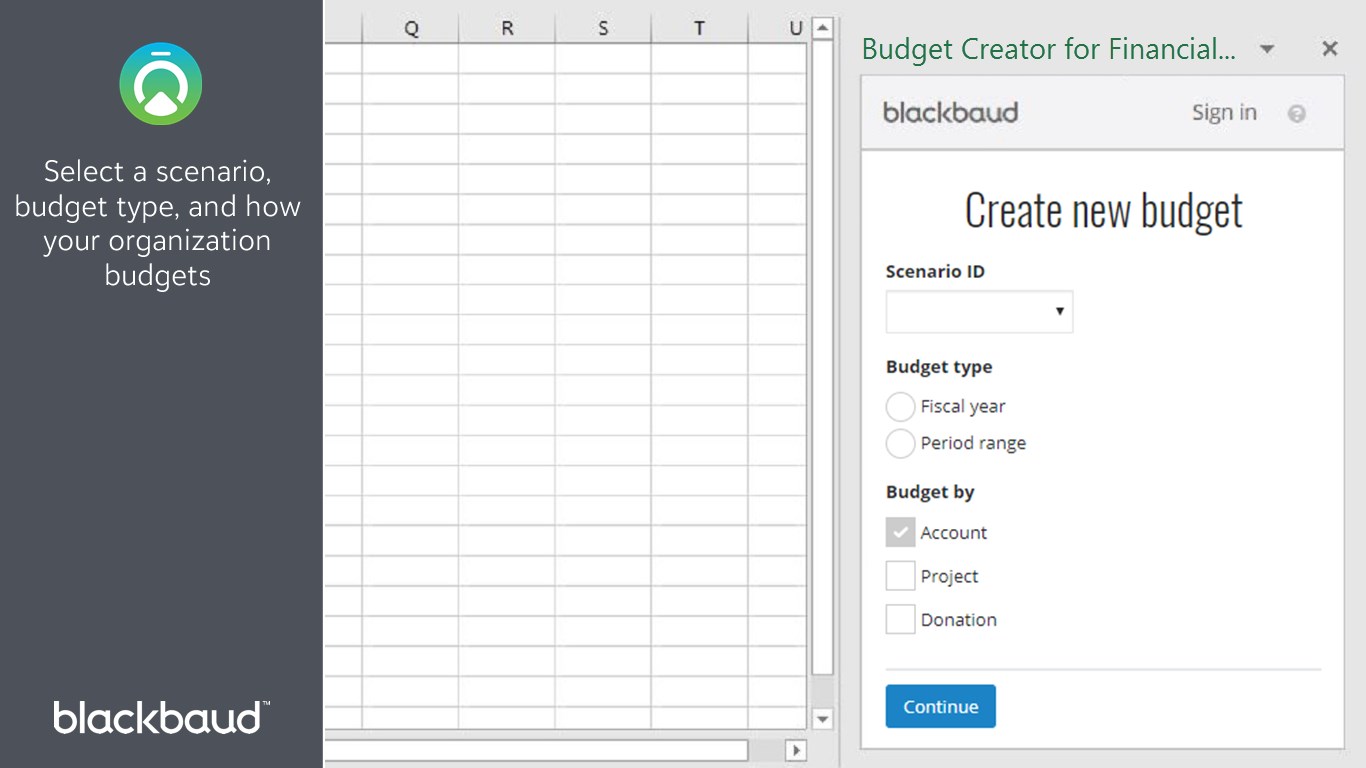
Task: Click the vertical scrollbar track
Action: pos(822,690)
